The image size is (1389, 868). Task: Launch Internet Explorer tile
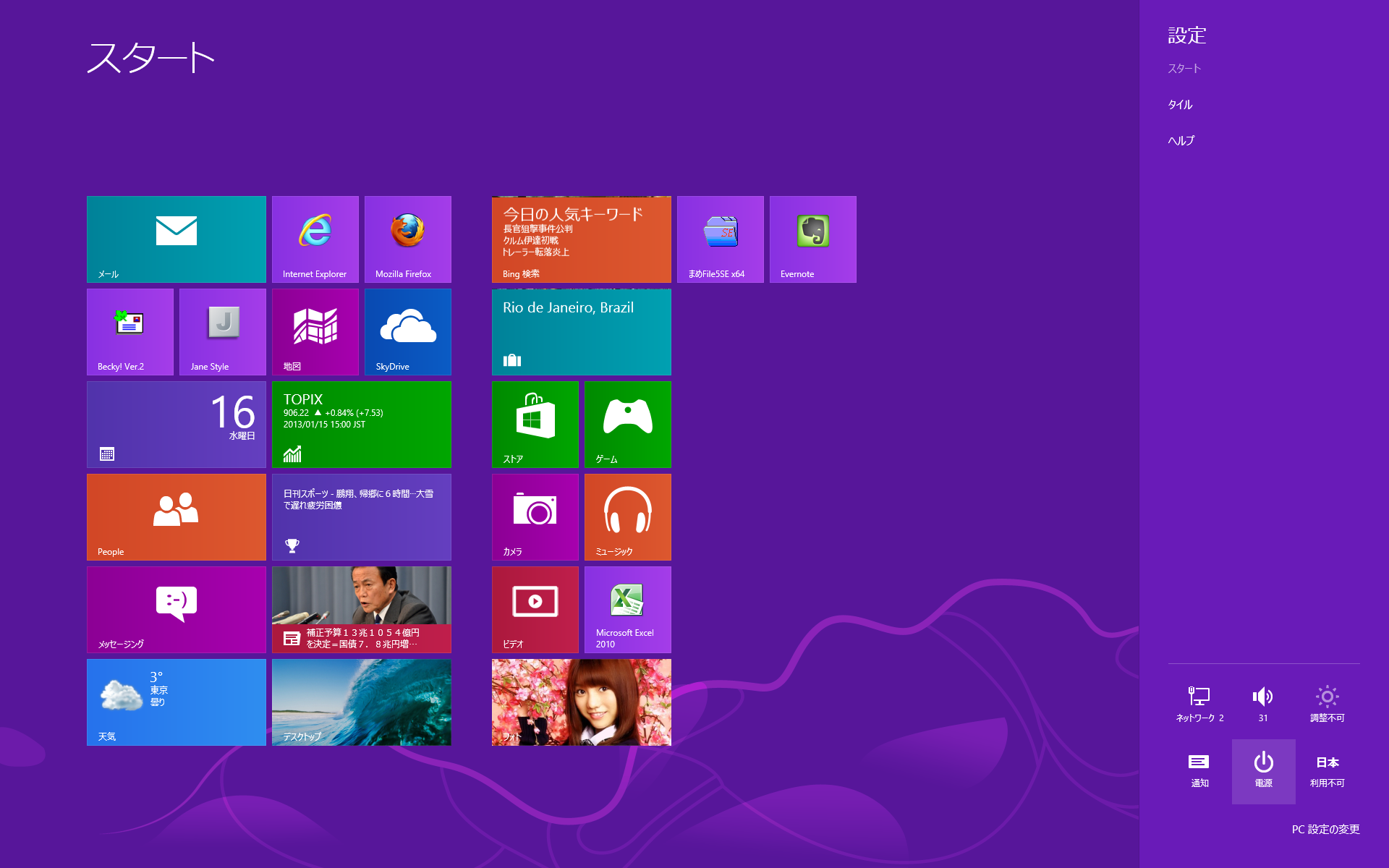point(315,239)
